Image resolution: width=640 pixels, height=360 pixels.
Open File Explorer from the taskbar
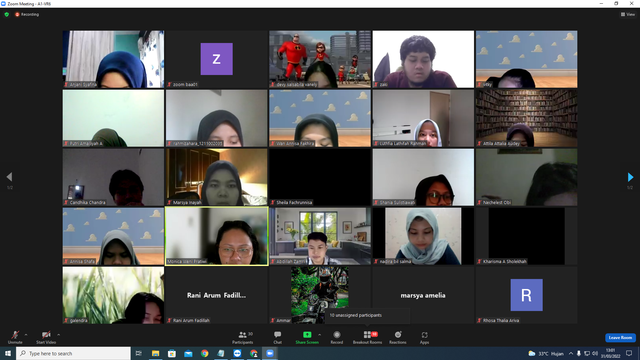coord(156,353)
